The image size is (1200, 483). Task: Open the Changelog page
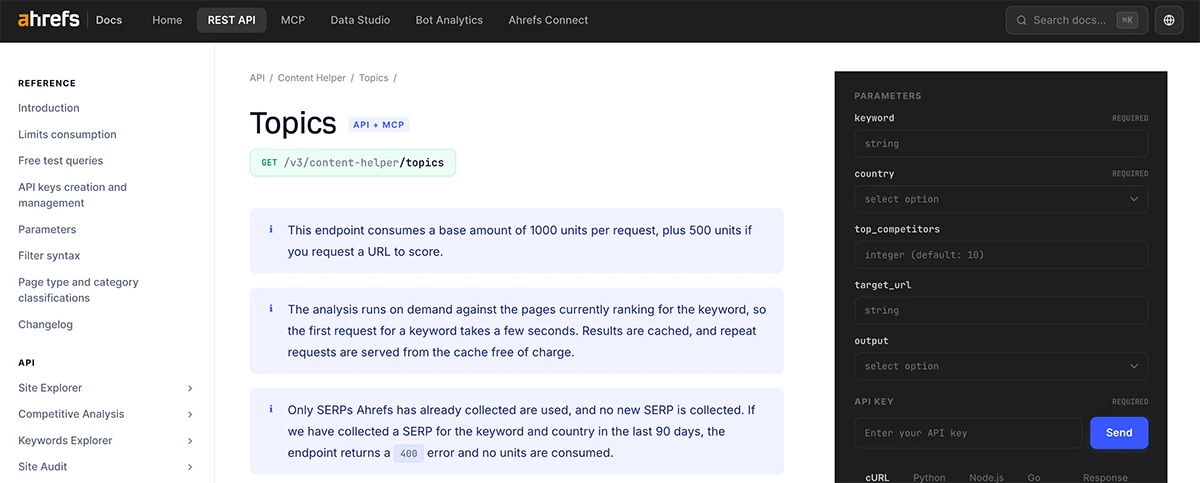pos(45,324)
